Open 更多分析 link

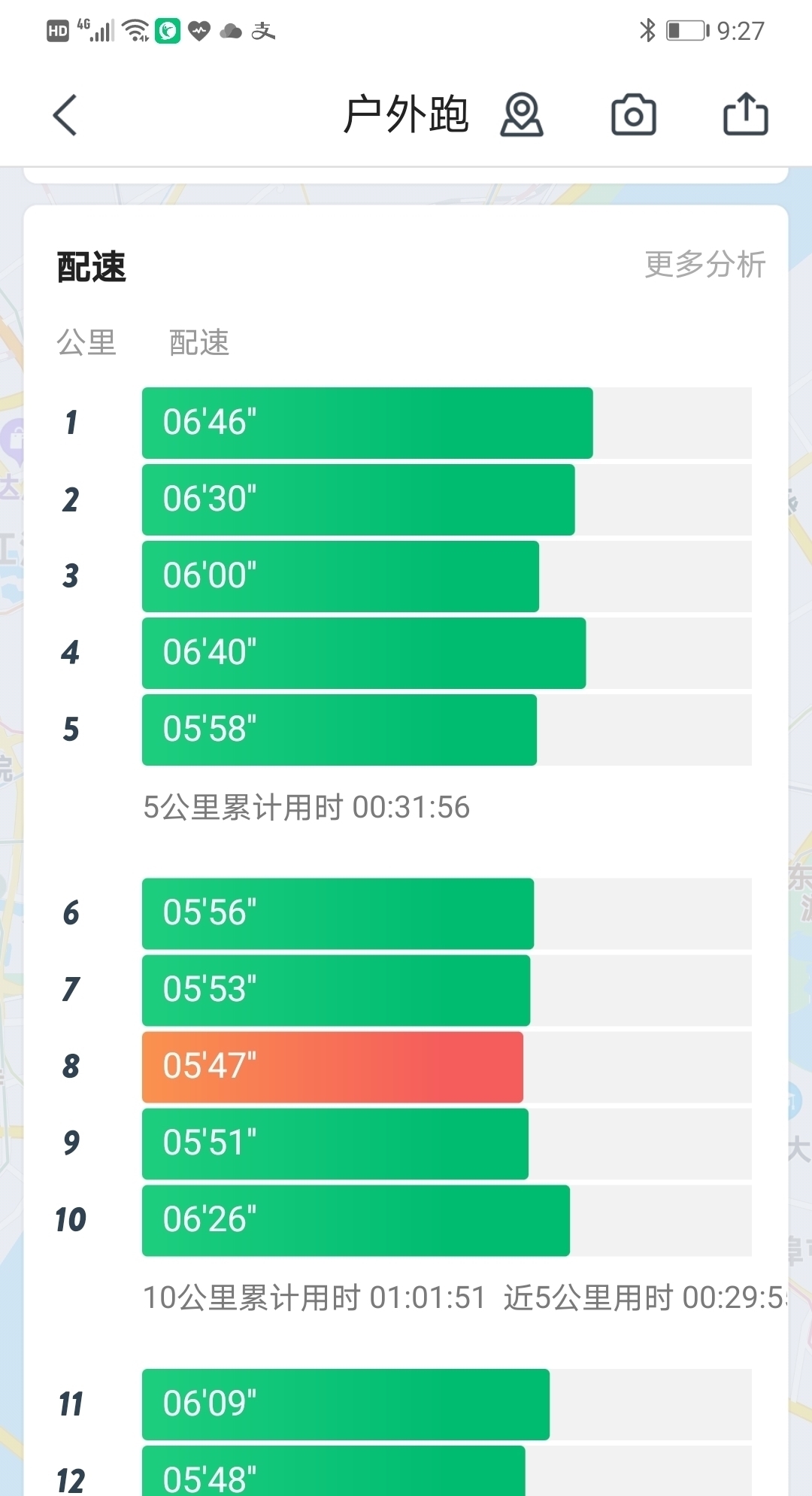704,265
